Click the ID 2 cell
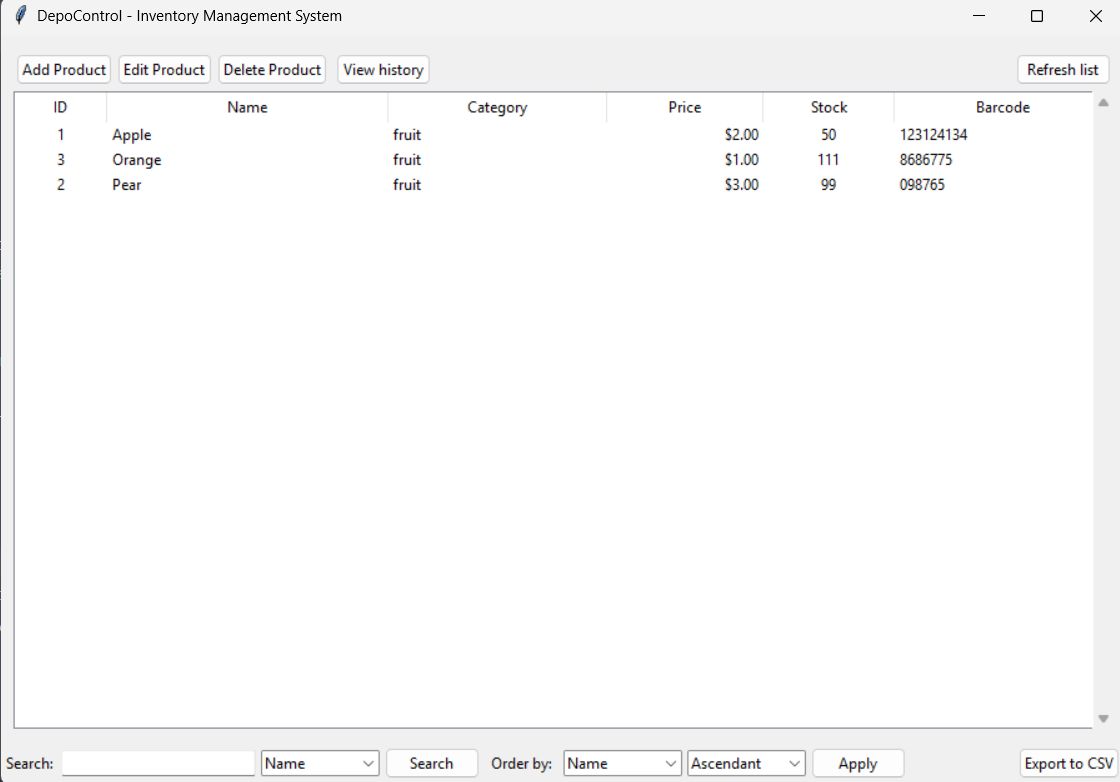The height and width of the screenshot is (782, 1120). point(61,184)
